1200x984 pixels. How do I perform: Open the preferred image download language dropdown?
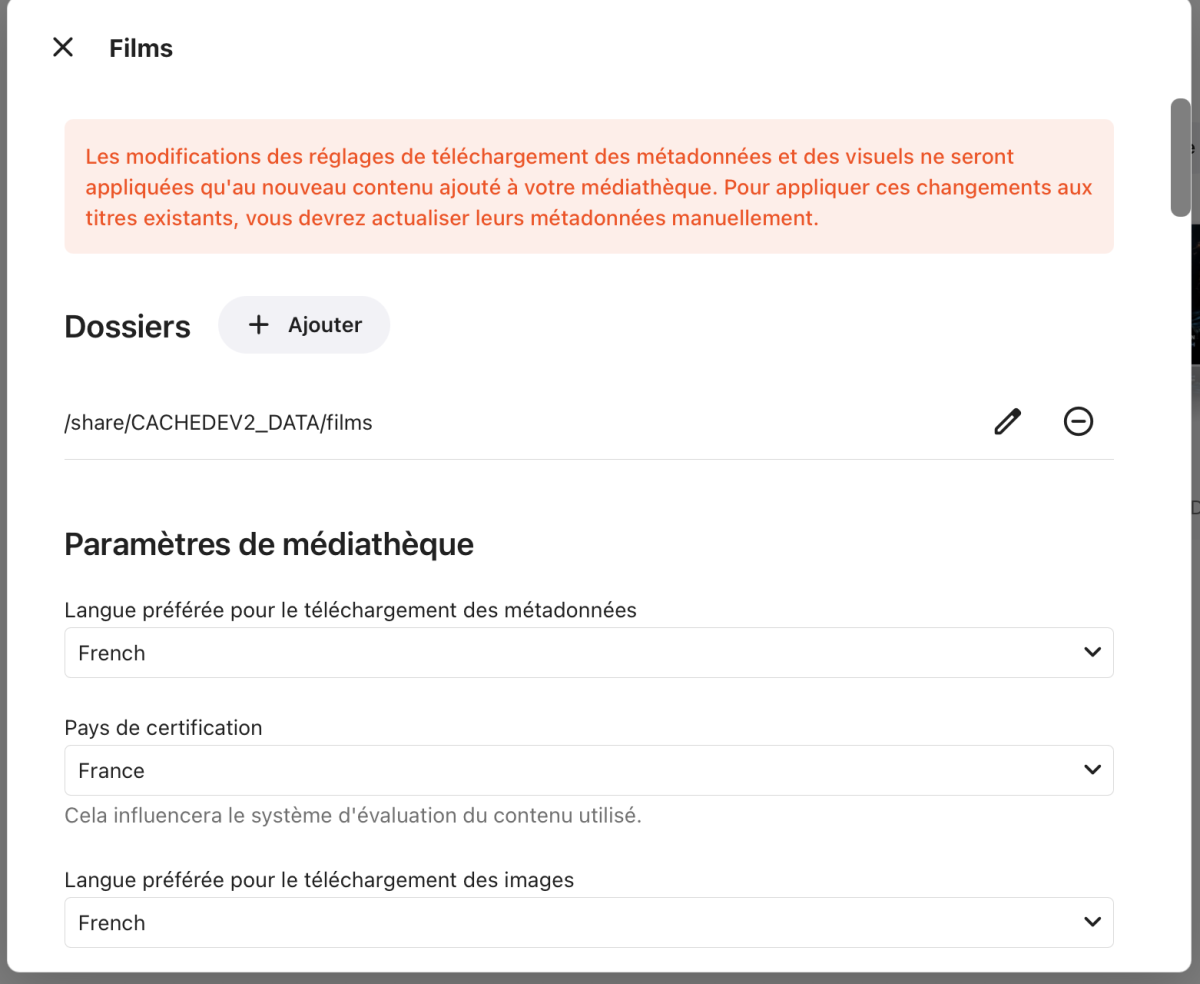pos(588,922)
